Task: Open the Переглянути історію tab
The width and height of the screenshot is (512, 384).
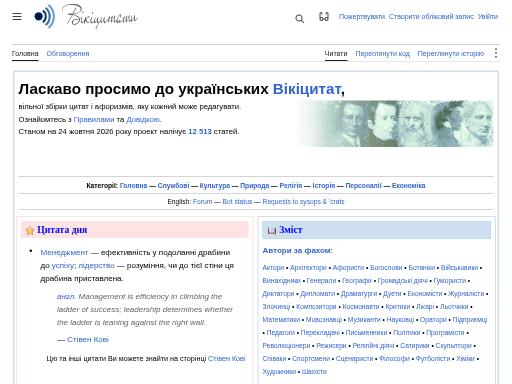Action: [x=451, y=54]
